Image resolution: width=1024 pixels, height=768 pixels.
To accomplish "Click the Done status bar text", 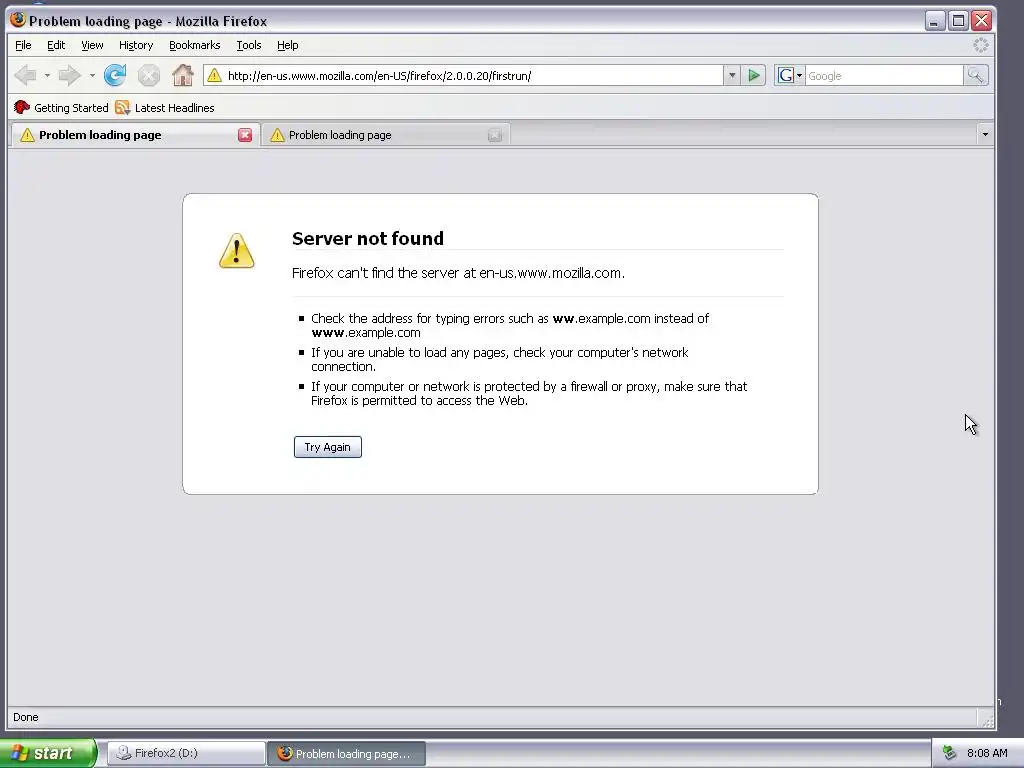I will [x=25, y=717].
